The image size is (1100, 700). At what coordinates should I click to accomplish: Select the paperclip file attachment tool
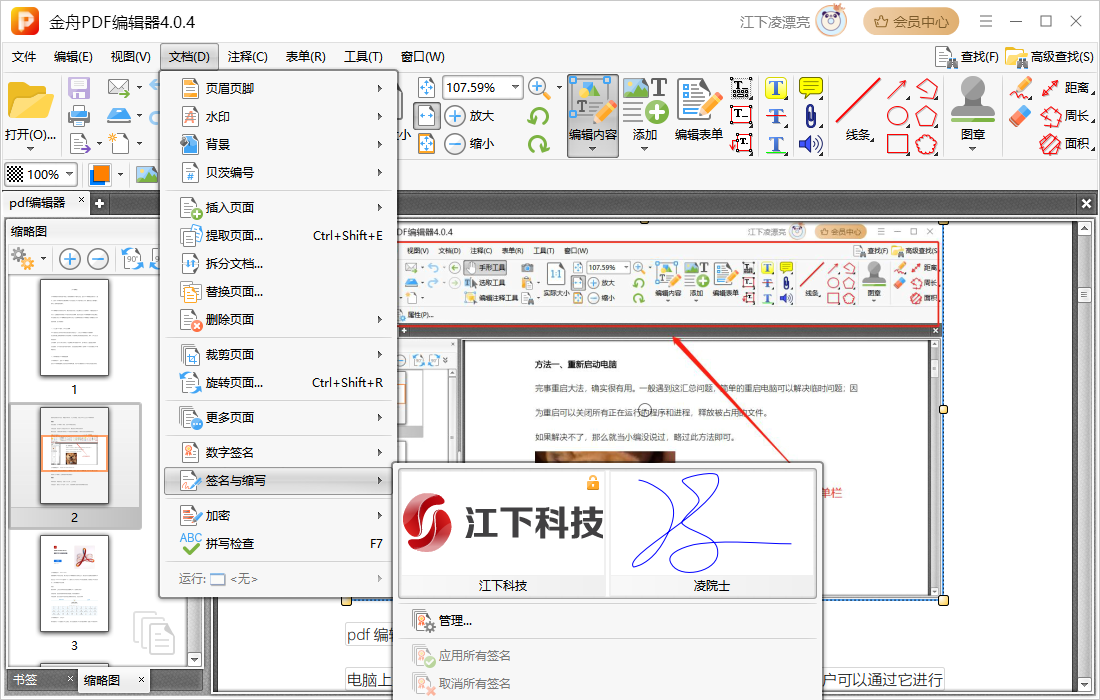(810, 116)
